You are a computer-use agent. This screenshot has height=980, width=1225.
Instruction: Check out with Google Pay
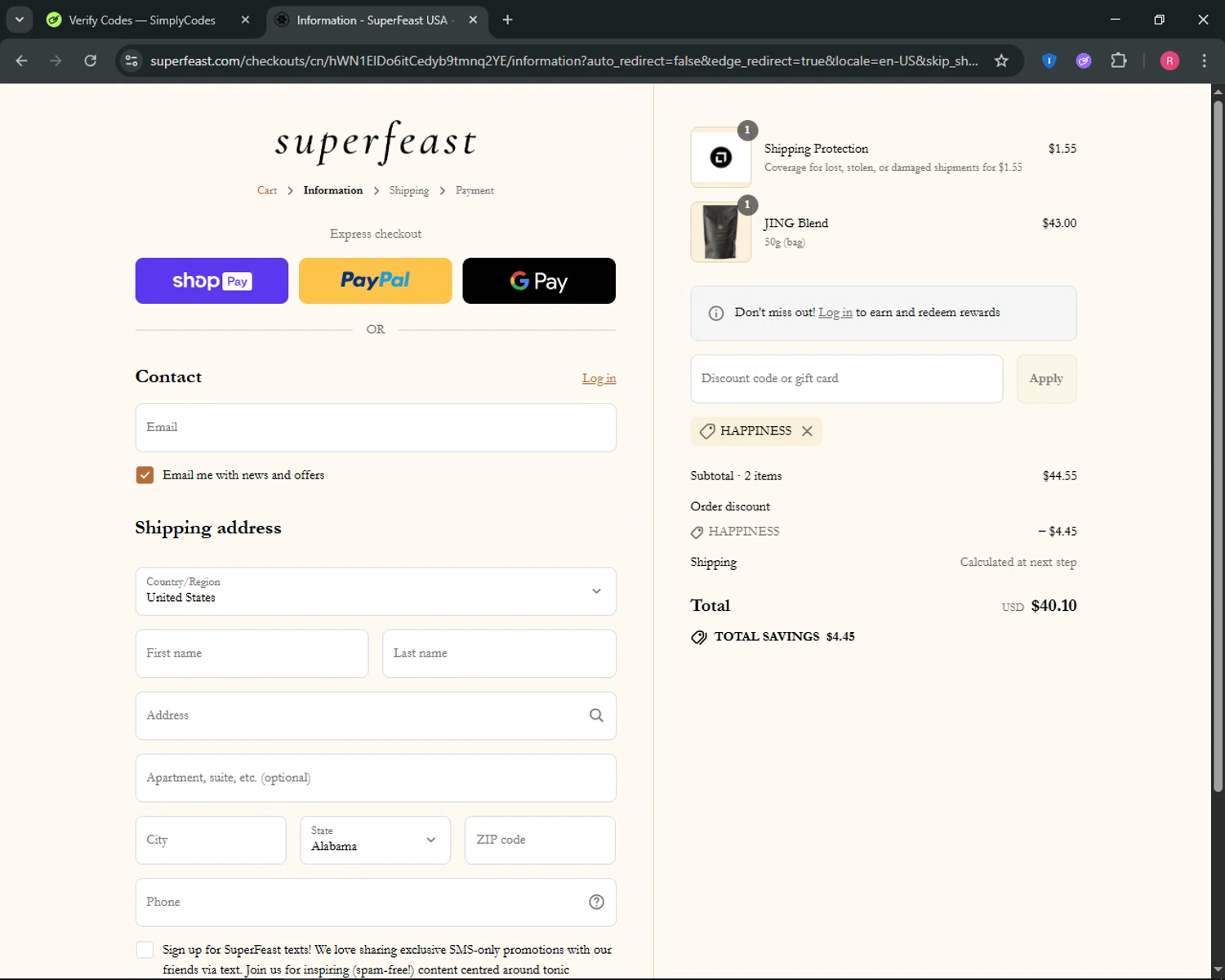tap(539, 281)
